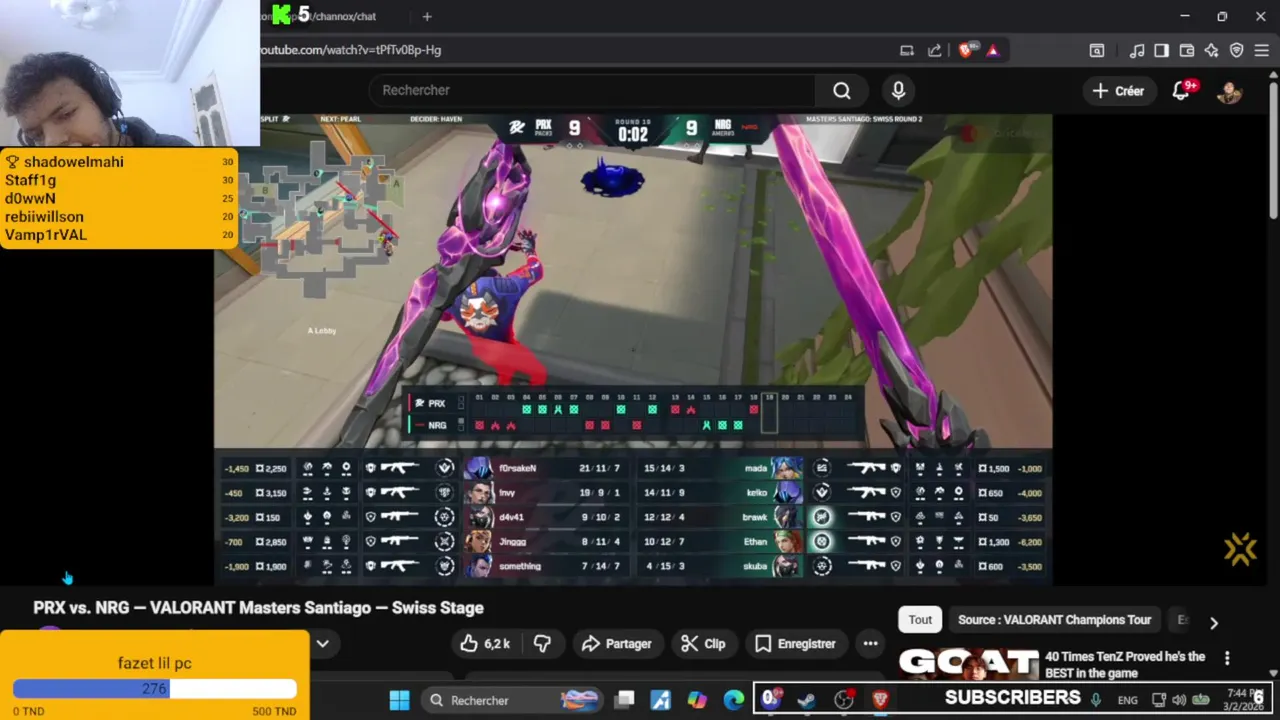Select Source : VALORANT Champions Tour chip
Screen dimensions: 1280x720
(1054, 620)
